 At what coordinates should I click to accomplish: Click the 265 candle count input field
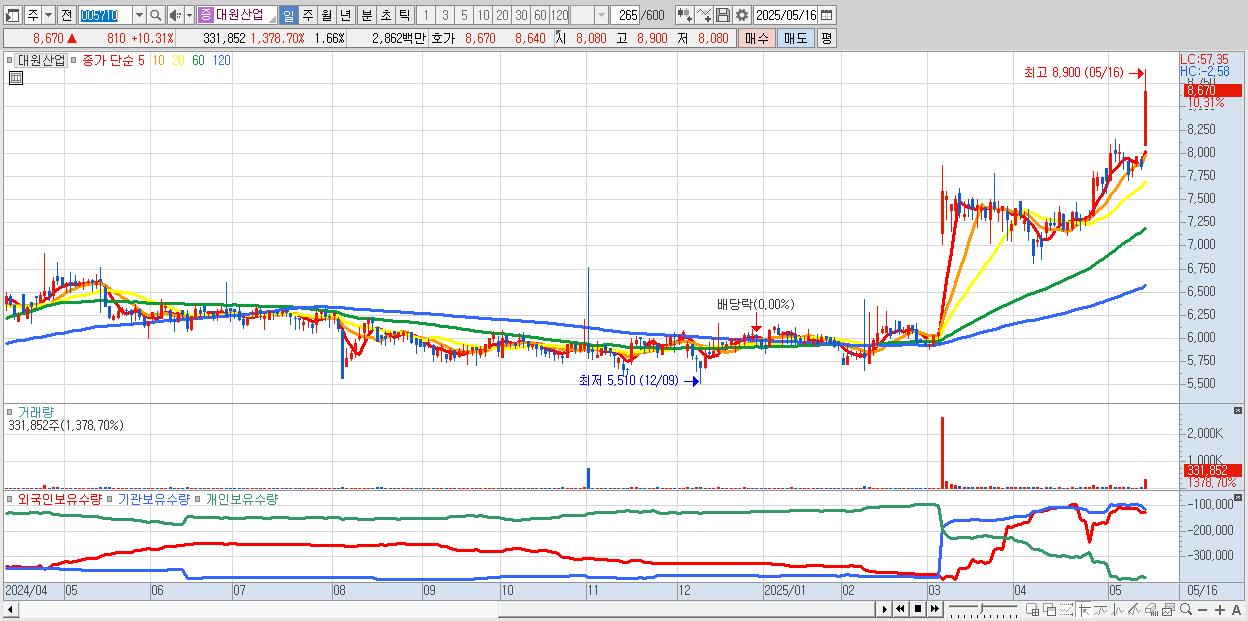[x=627, y=15]
